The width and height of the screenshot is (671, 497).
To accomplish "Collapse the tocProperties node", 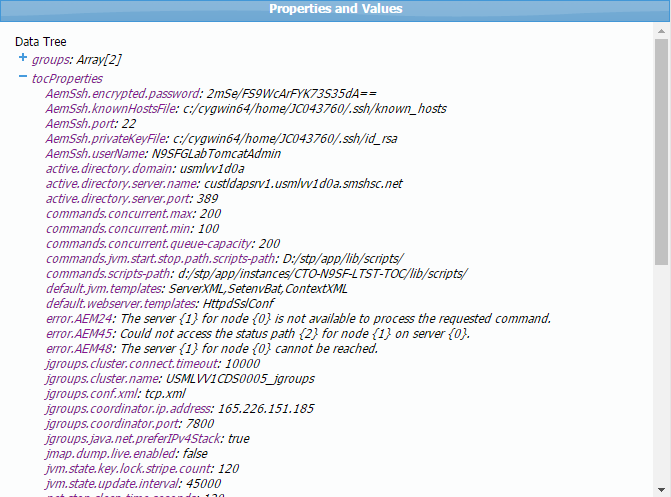I will pos(23,77).
